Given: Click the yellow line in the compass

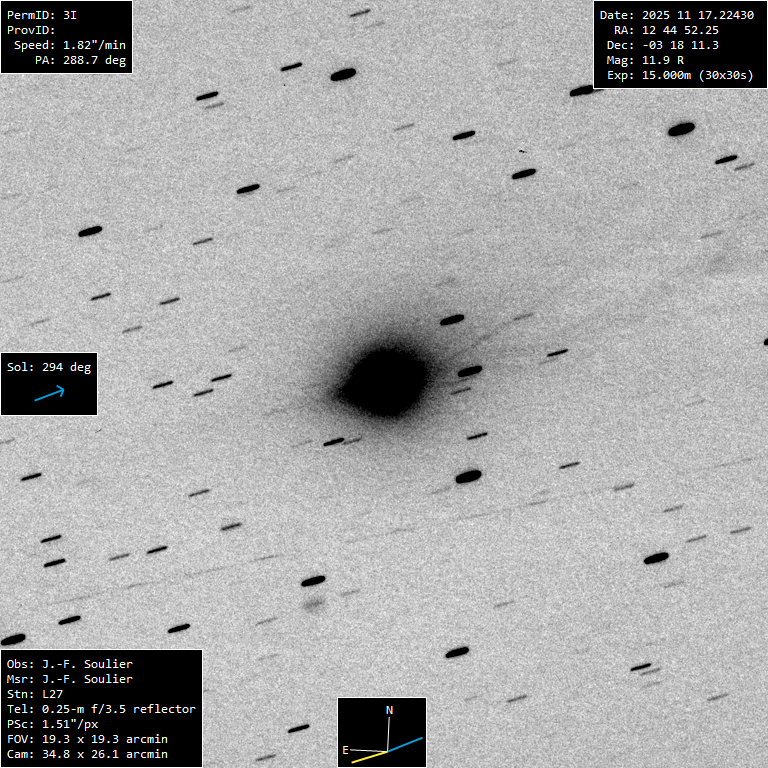Looking at the screenshot, I should (x=368, y=756).
